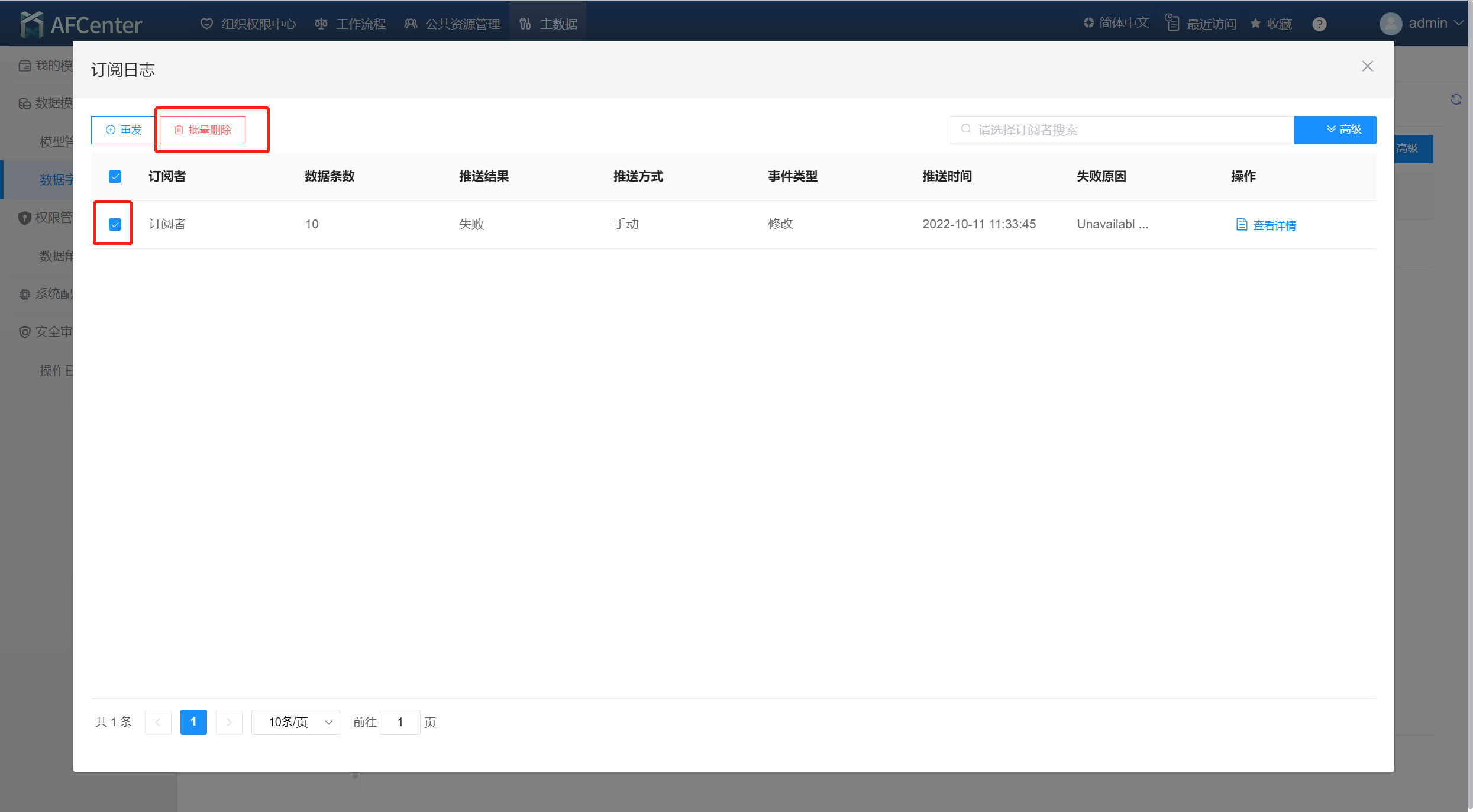Click the 收藏 star icon
Screen dimensions: 1473x812
[x=1255, y=24]
